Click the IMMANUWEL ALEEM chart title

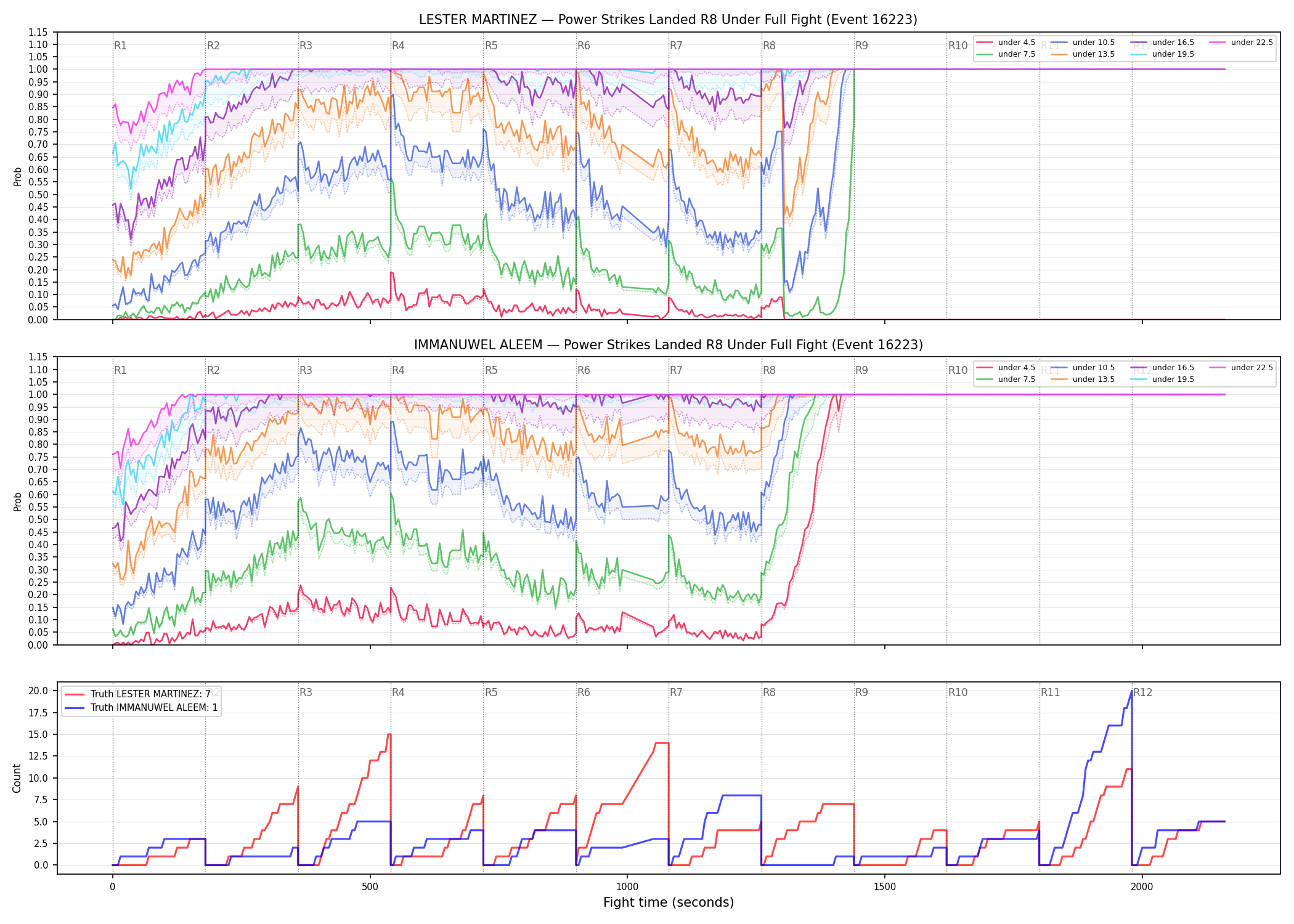[x=668, y=345]
